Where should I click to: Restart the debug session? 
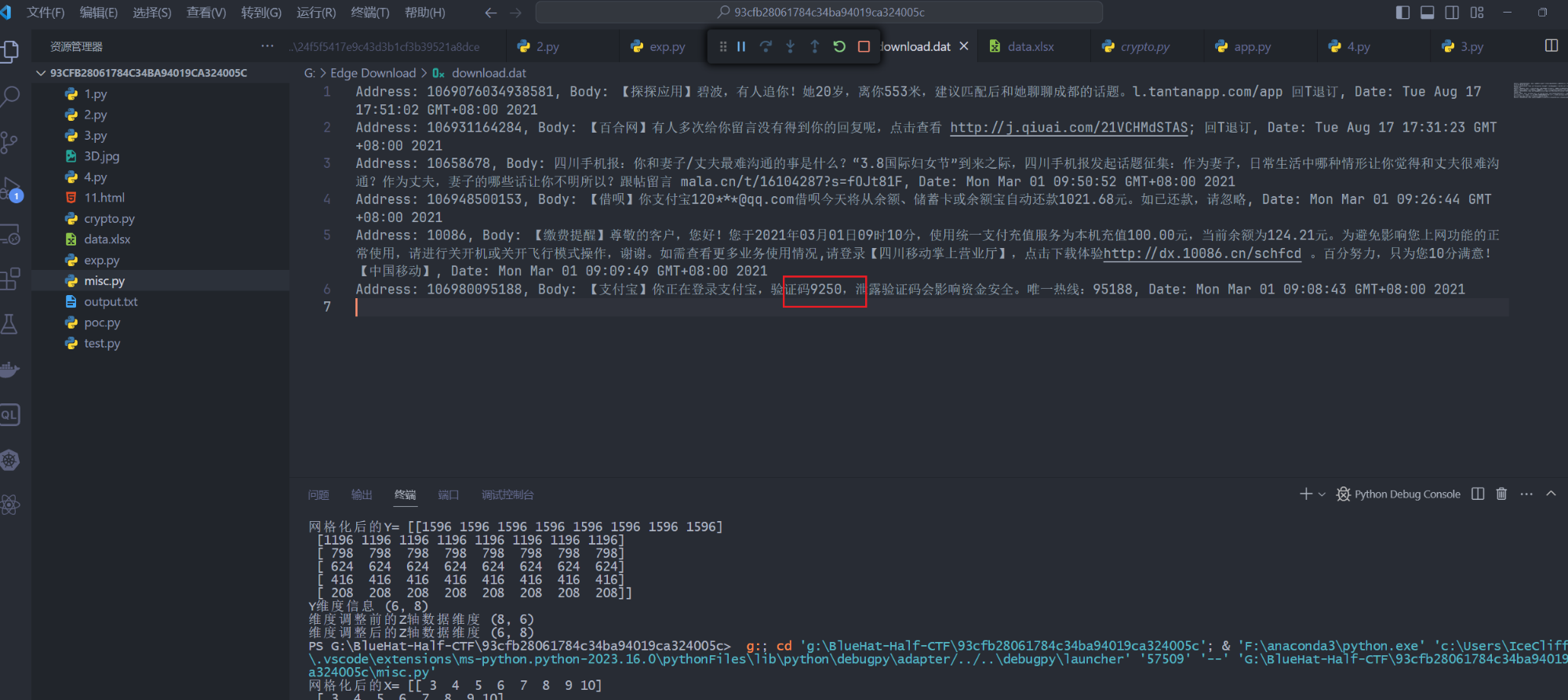point(839,46)
